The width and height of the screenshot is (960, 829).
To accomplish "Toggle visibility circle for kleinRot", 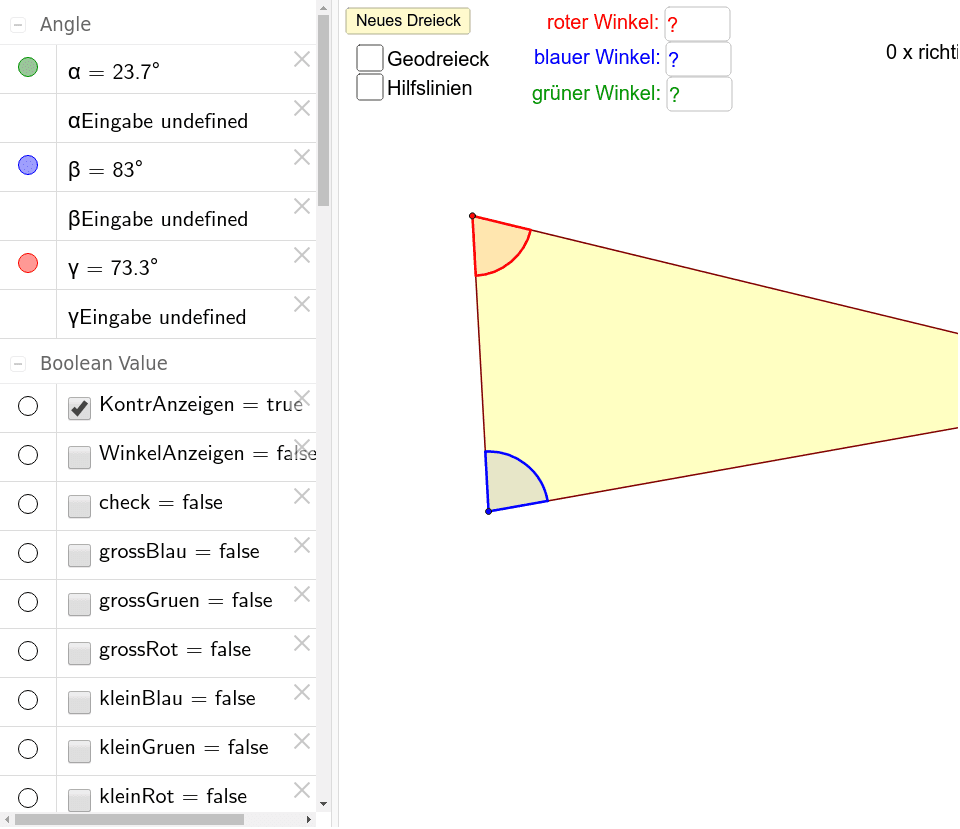I will [x=28, y=798].
